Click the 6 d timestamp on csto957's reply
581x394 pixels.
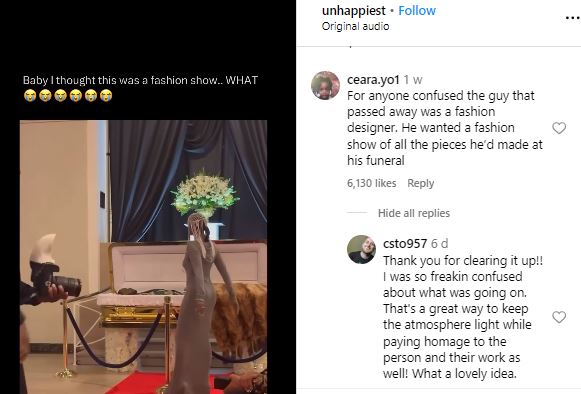click(439, 244)
